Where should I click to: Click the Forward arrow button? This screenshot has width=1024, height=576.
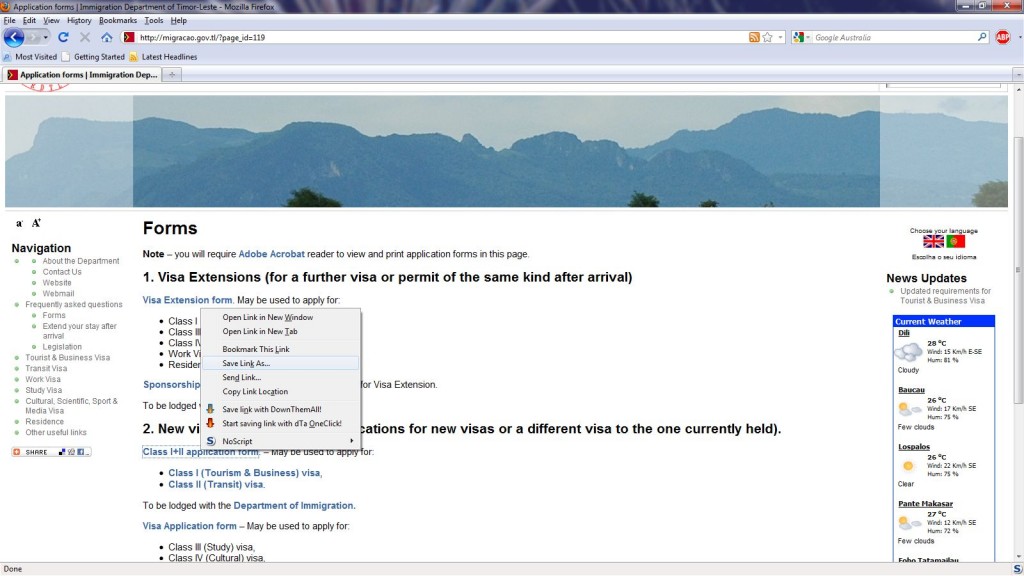pyautogui.click(x=33, y=37)
